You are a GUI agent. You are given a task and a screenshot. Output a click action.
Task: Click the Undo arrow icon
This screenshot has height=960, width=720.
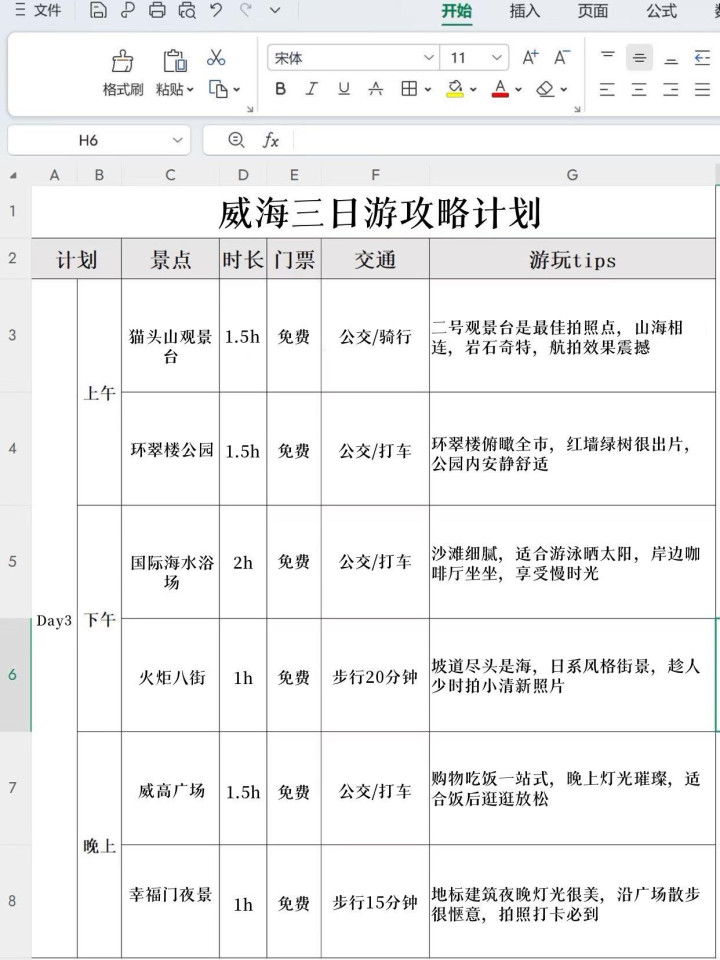point(216,11)
